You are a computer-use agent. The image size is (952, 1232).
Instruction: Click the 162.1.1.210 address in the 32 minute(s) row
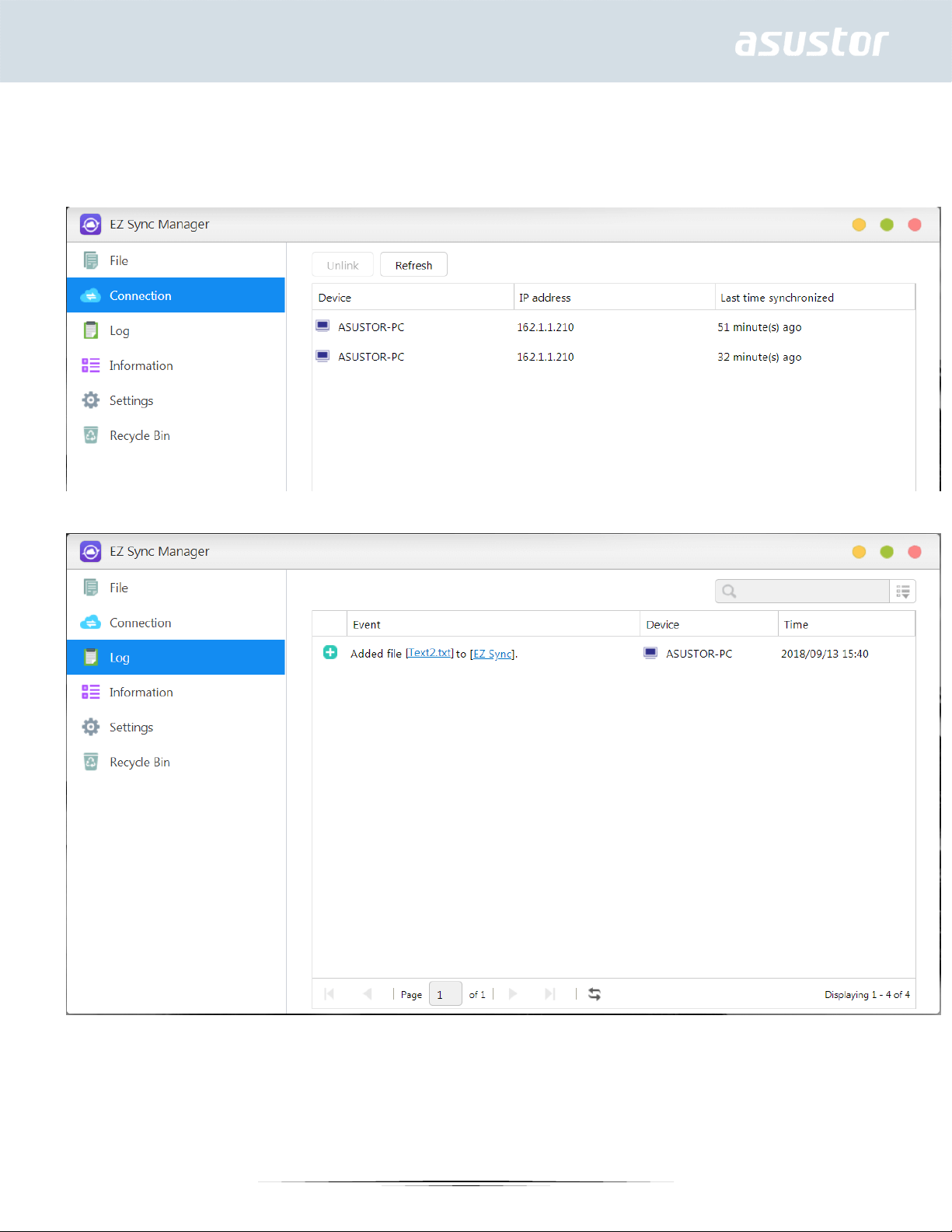pyautogui.click(x=546, y=357)
